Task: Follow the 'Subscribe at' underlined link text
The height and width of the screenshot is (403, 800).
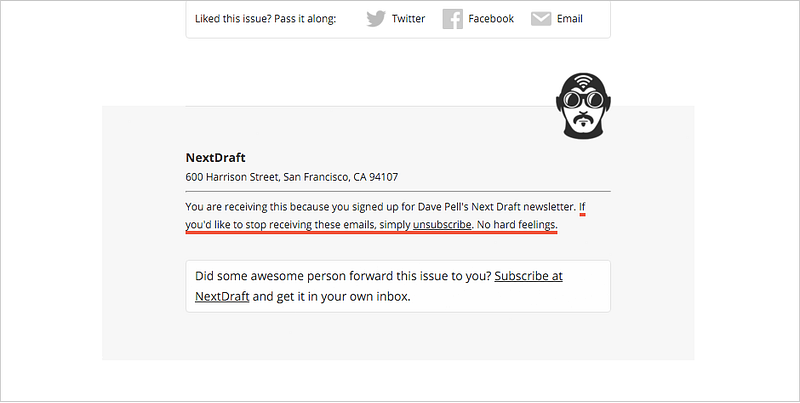Action: [529, 276]
